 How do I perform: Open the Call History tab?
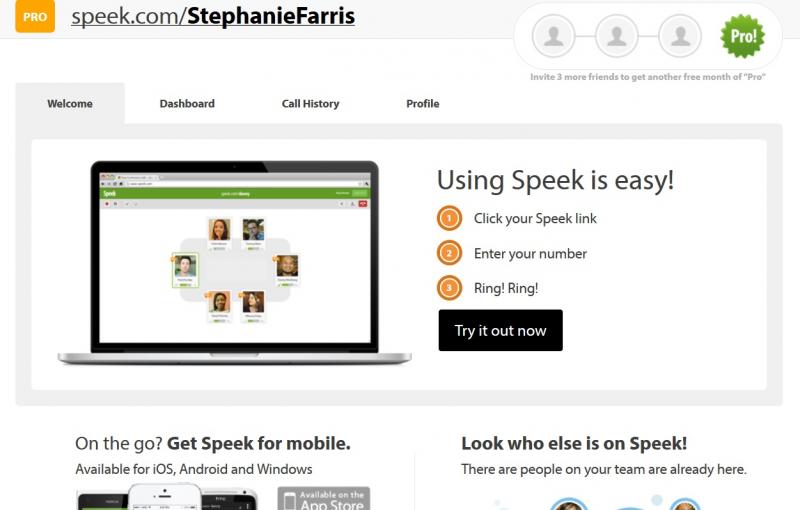[x=310, y=104]
